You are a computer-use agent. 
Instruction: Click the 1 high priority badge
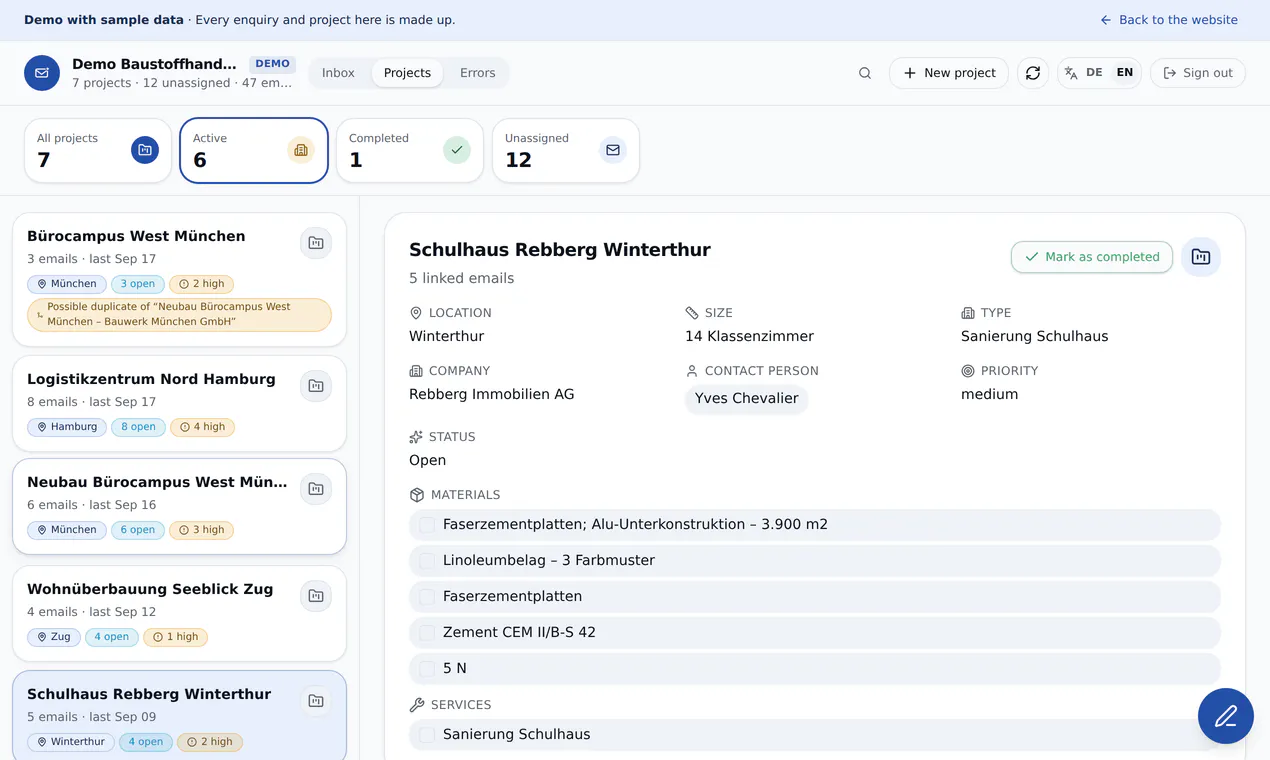pos(175,637)
